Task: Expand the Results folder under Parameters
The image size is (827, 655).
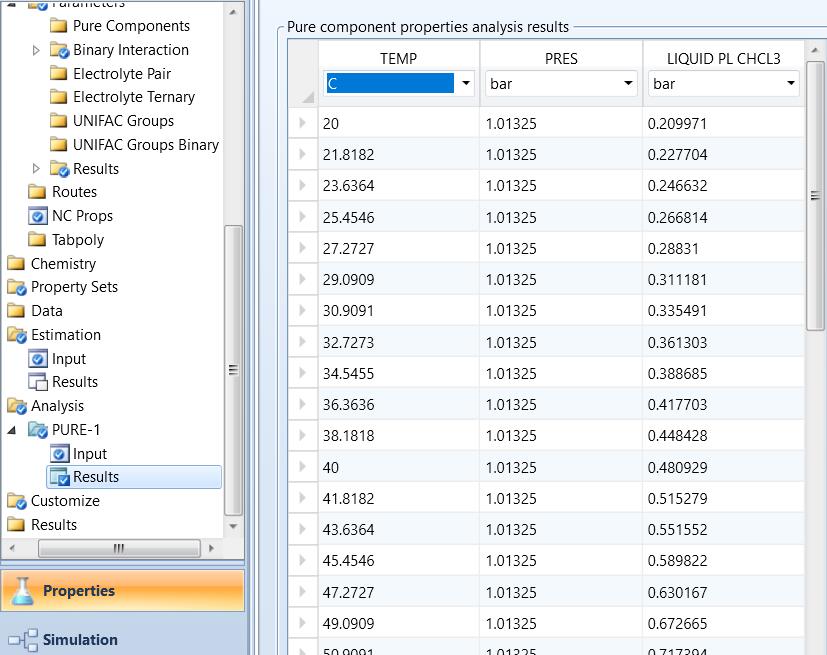Action: pos(37,169)
